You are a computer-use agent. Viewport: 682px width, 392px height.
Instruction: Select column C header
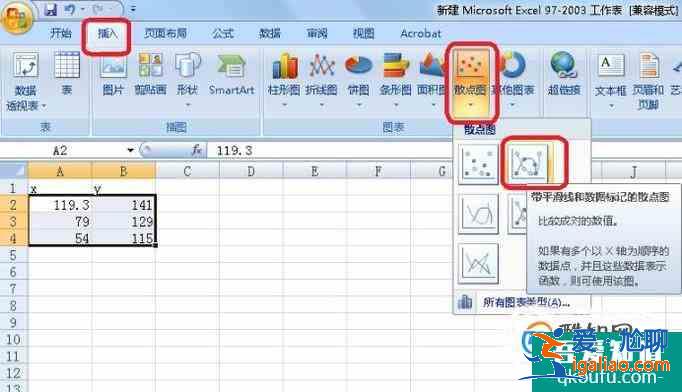pos(187,171)
